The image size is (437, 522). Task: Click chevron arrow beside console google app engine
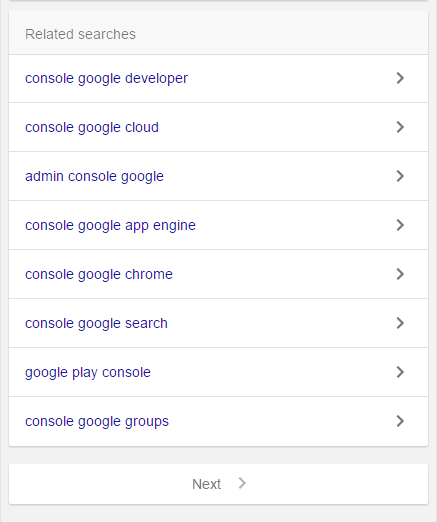click(x=400, y=225)
